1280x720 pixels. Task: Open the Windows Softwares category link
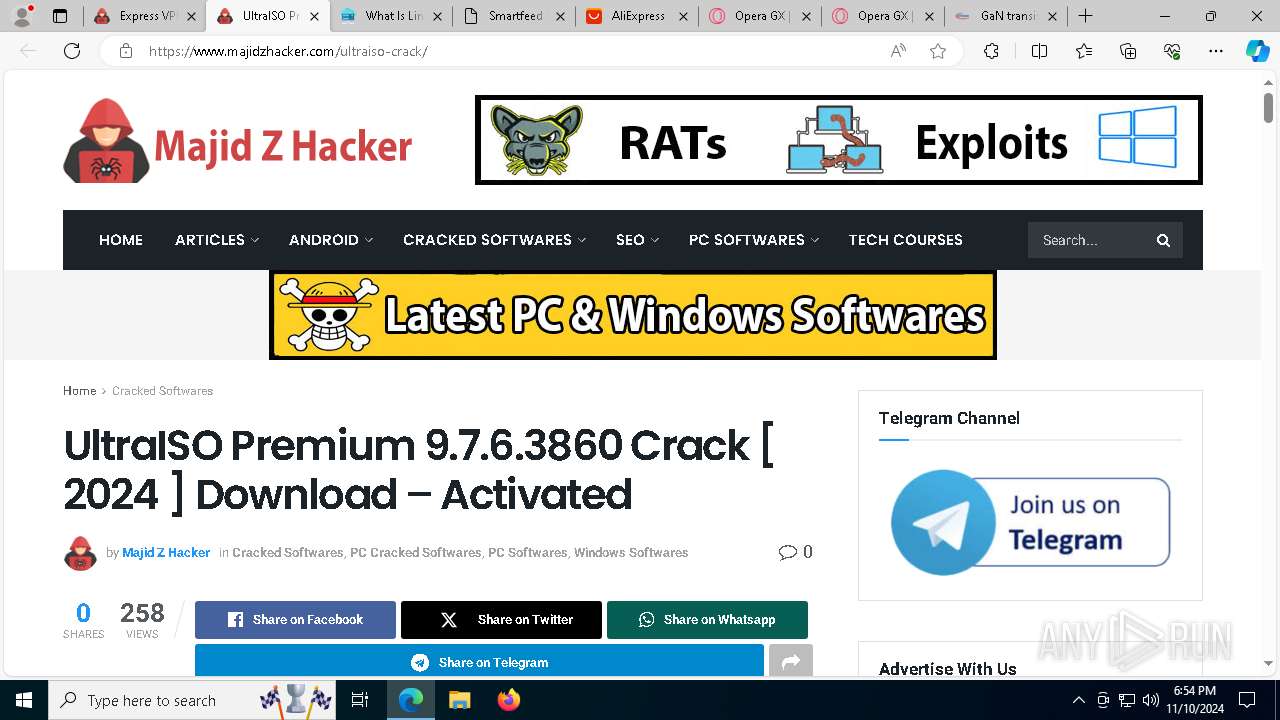[x=631, y=552]
